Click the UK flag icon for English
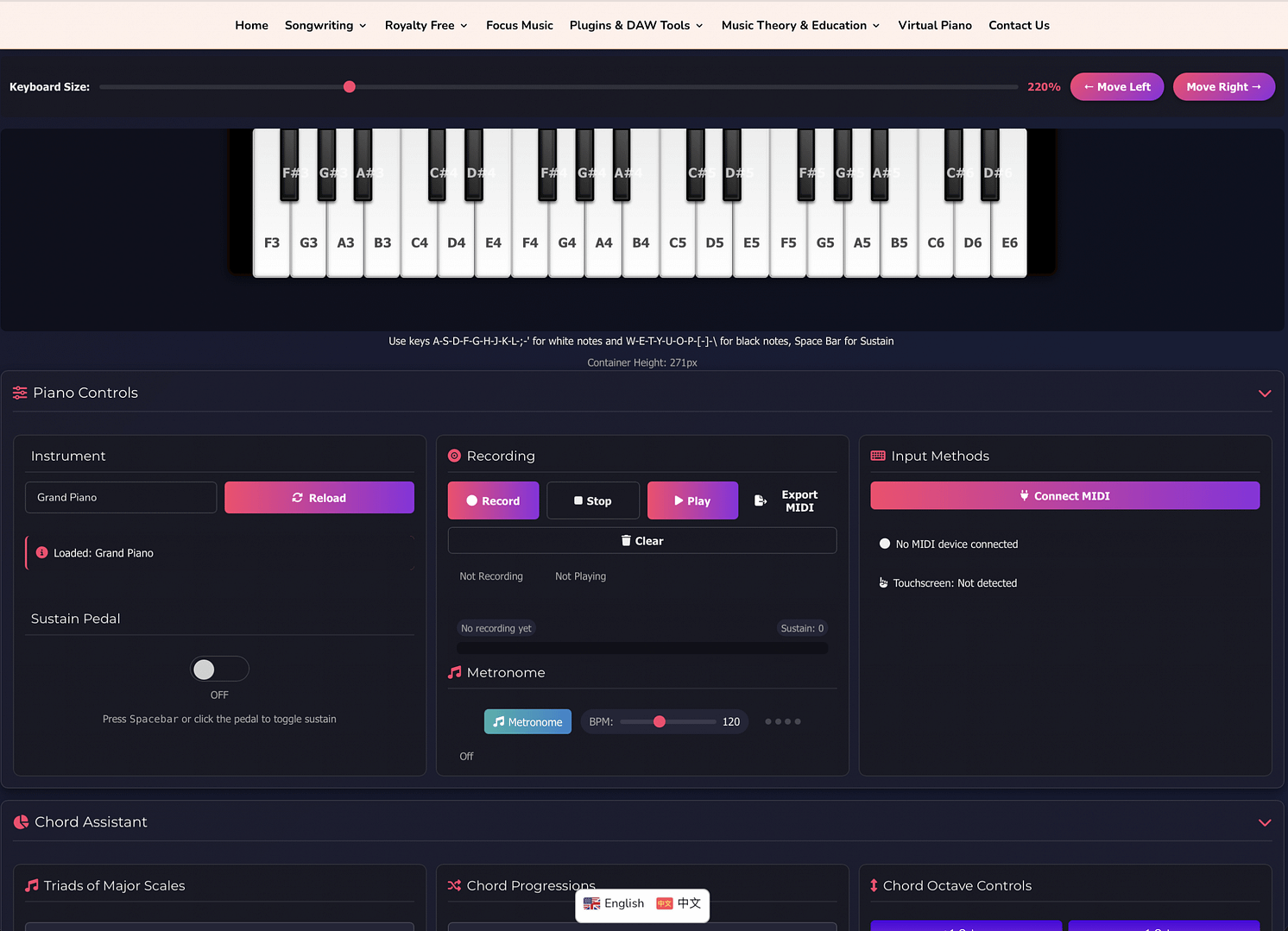This screenshot has width=1288, height=931. coord(591,903)
